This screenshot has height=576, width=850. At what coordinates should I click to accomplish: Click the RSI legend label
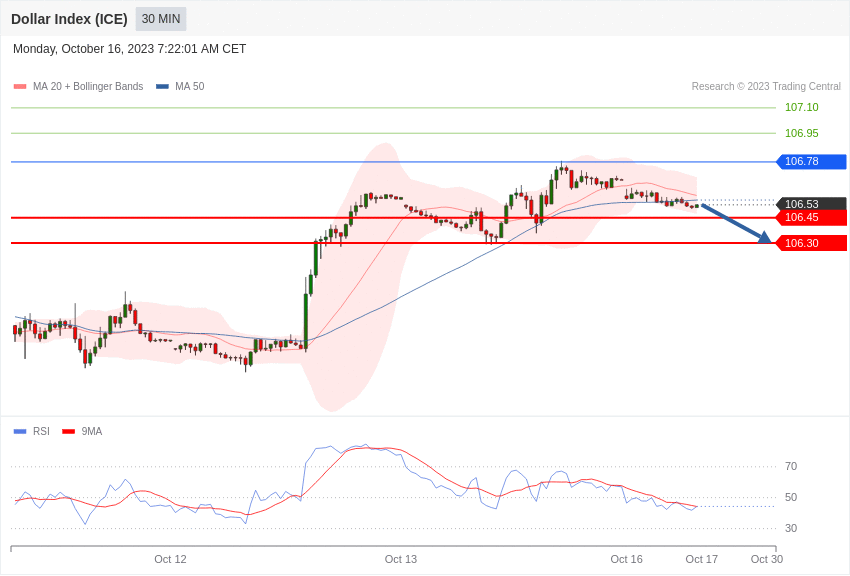click(41, 432)
